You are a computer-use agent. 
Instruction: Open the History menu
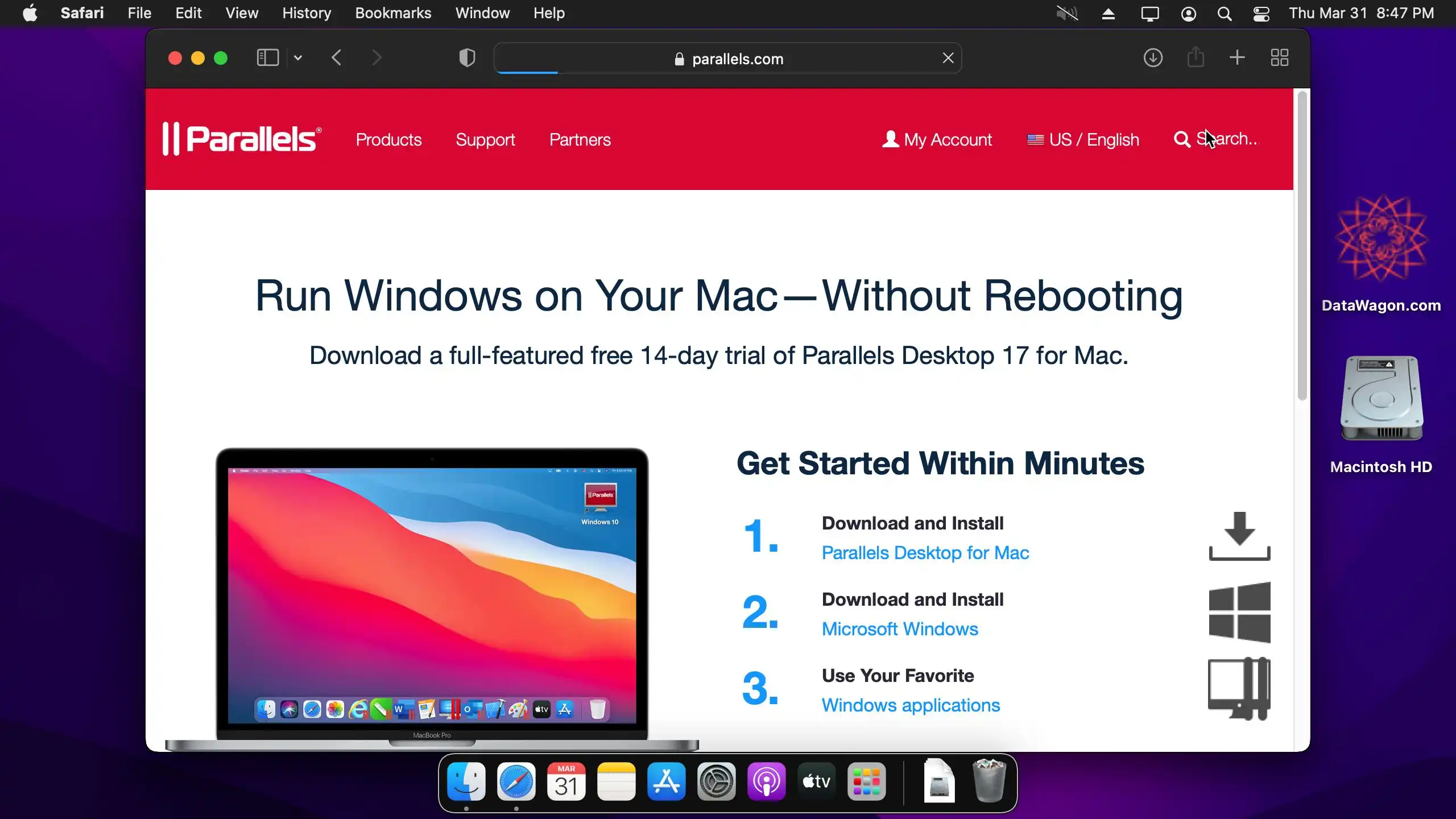tap(307, 13)
